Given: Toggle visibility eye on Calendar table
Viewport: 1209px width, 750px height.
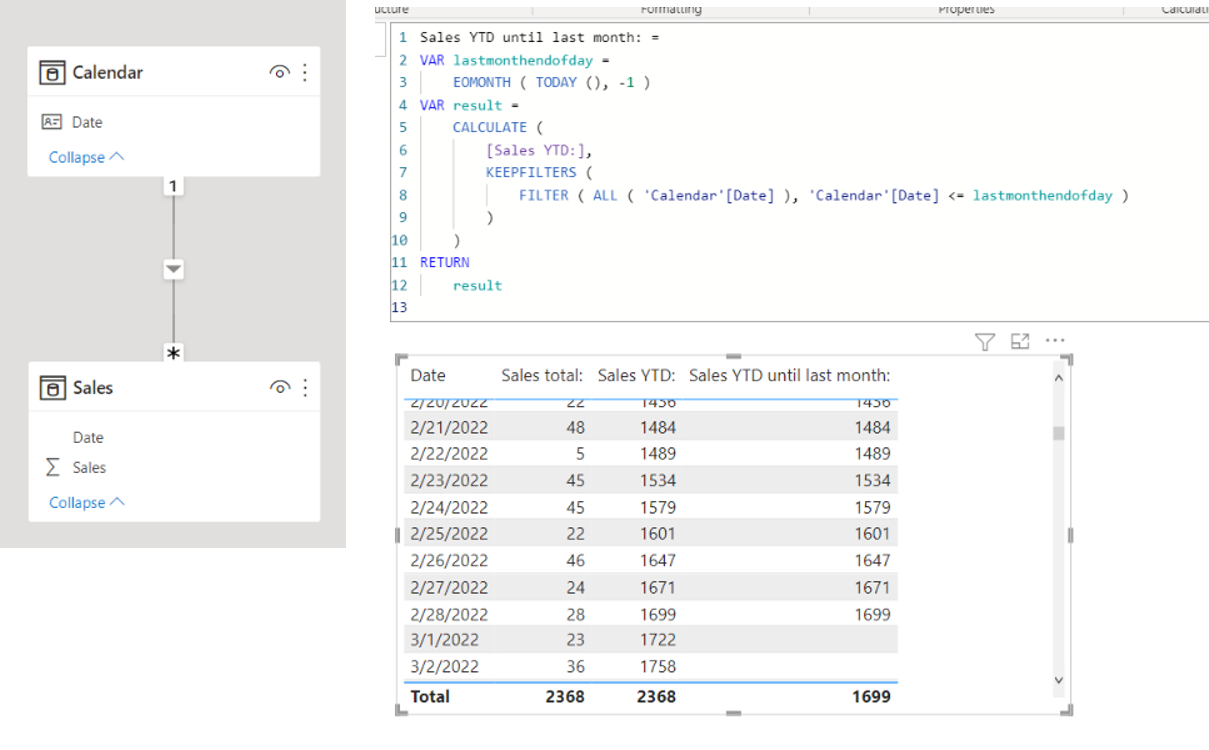Looking at the screenshot, I should click(280, 72).
